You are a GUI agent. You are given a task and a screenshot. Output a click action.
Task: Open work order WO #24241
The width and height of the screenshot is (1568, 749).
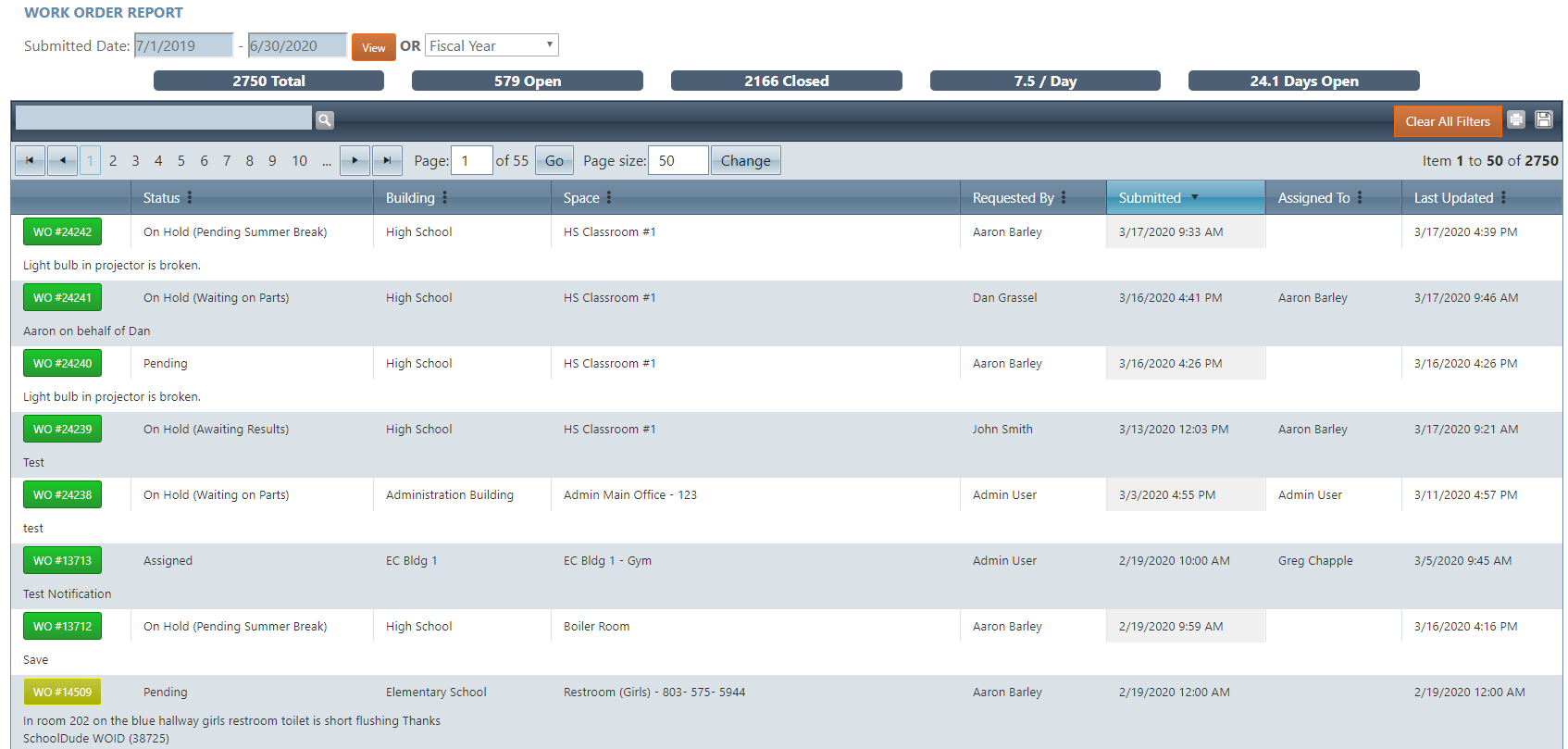pos(63,297)
